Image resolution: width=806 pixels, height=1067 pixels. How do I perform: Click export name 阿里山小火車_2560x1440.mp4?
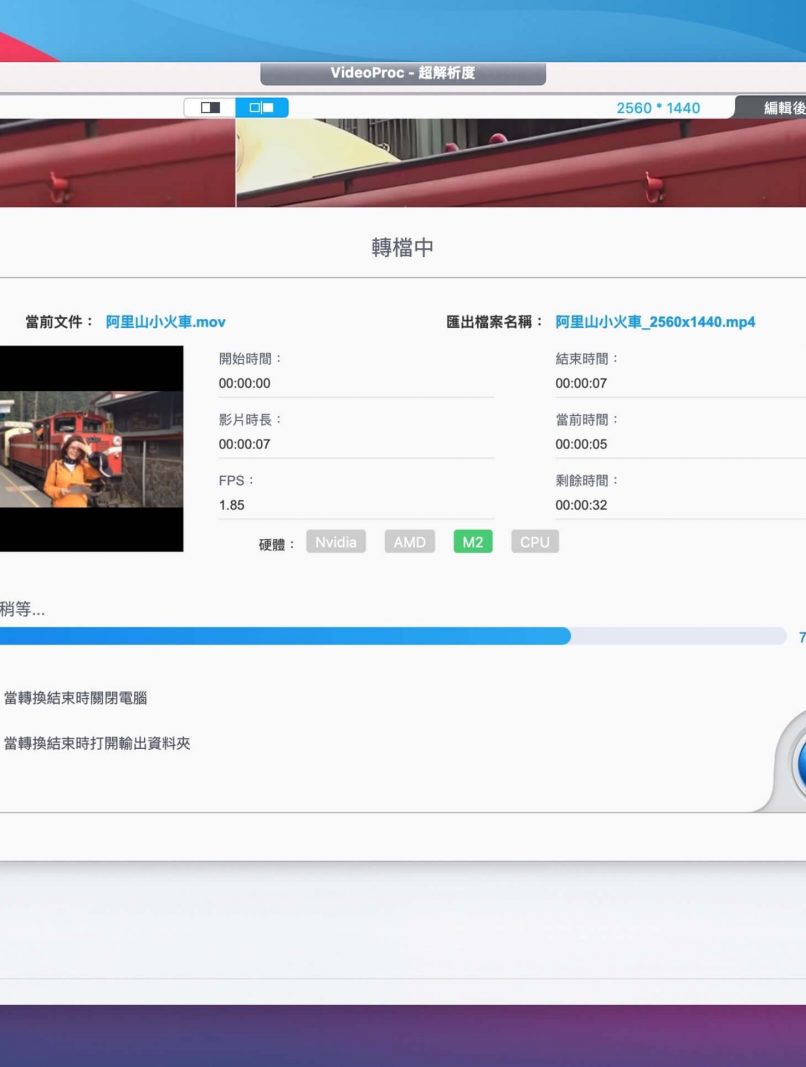click(655, 322)
